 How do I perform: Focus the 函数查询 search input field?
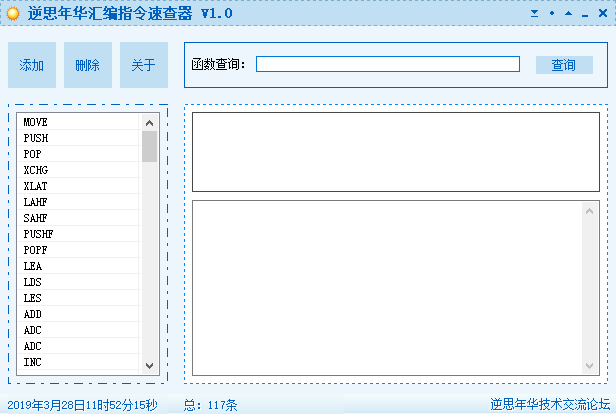(387, 64)
